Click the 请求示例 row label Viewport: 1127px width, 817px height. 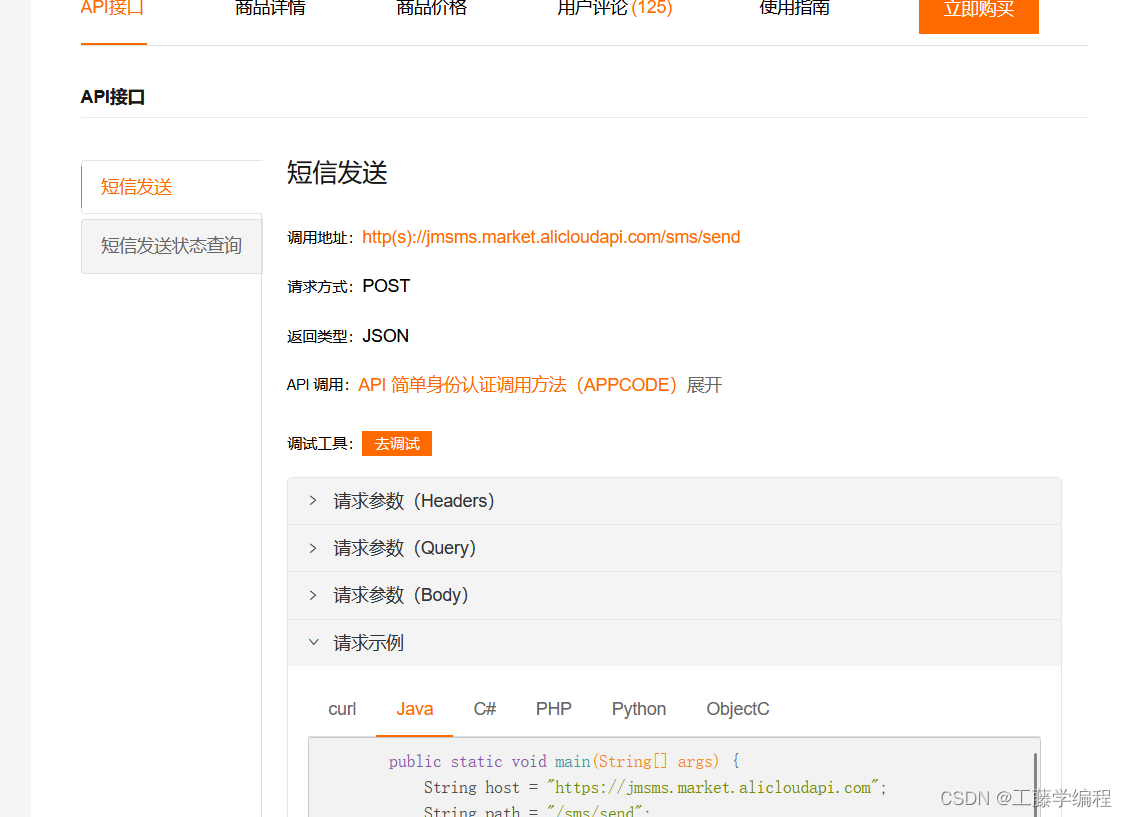pos(368,643)
